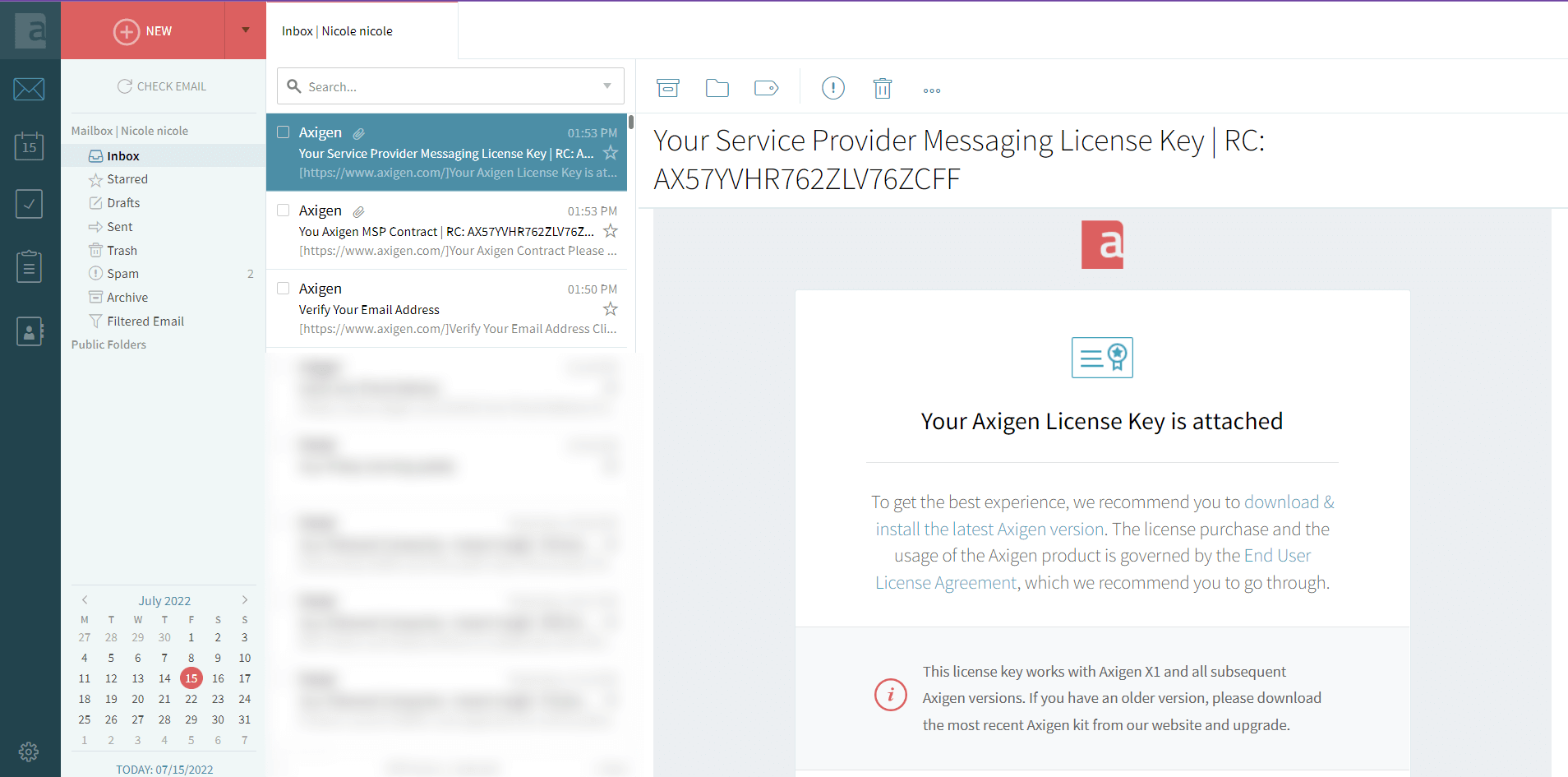Click the CHECK EMAIL button
This screenshot has height=777, width=1568.
[163, 86]
